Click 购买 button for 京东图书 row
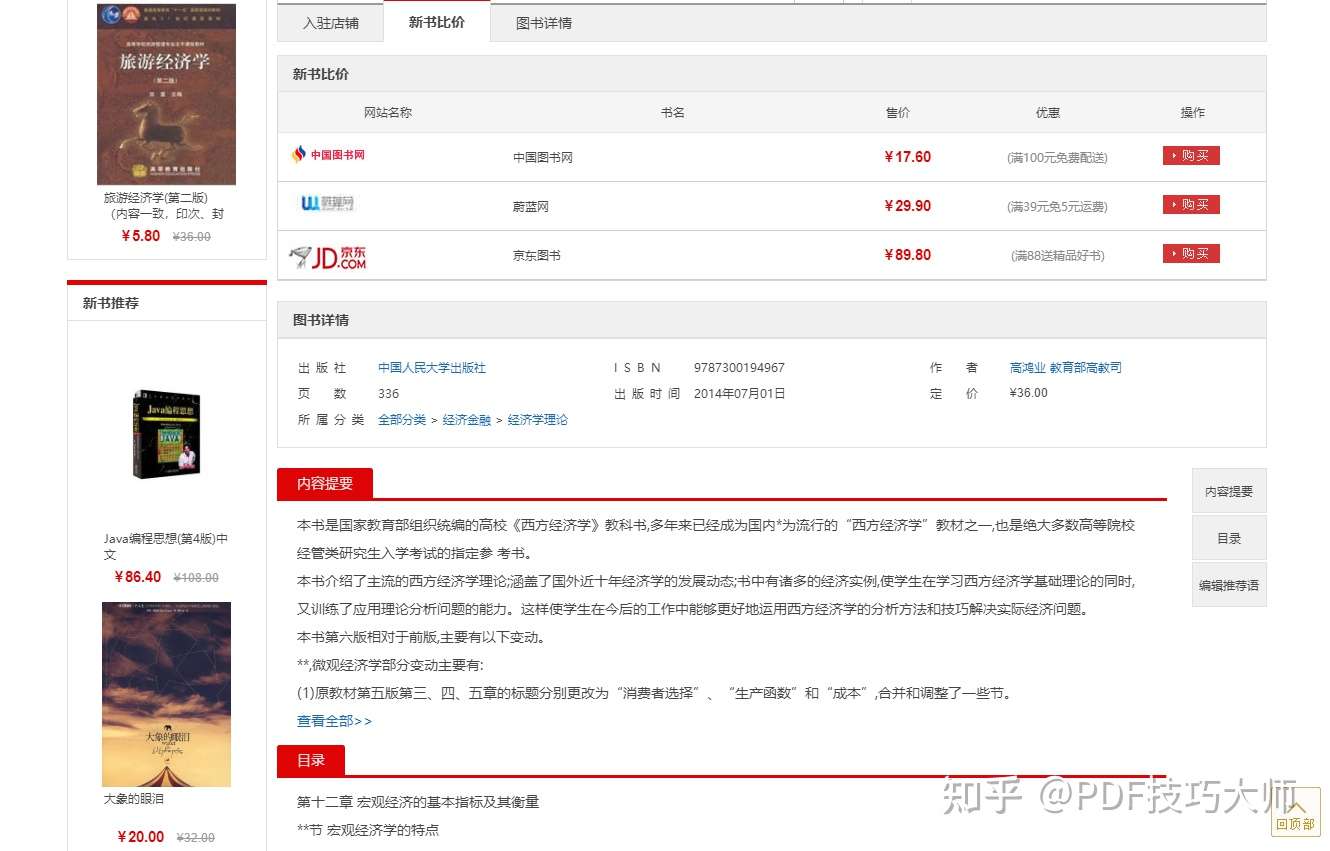This screenshot has width=1330, height=851. (x=1191, y=254)
